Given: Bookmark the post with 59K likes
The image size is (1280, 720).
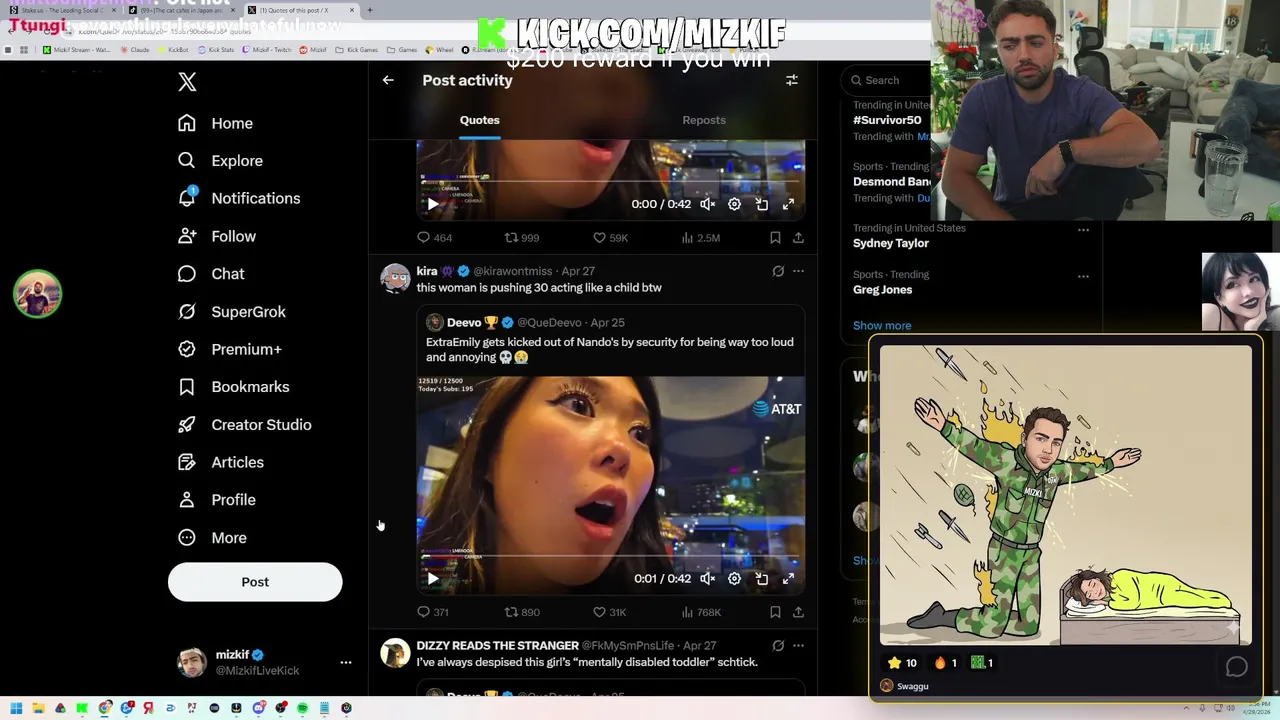Looking at the screenshot, I should tap(775, 238).
